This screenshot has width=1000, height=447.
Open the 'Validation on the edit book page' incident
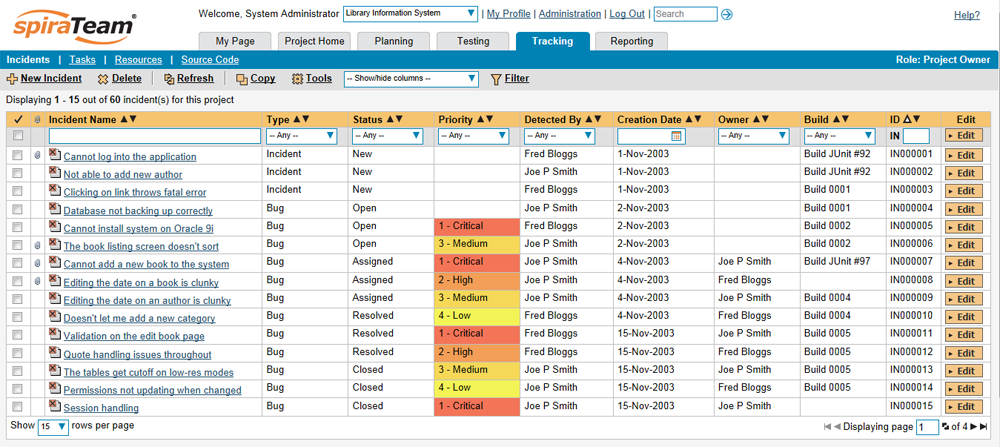pyautogui.click(x=134, y=336)
